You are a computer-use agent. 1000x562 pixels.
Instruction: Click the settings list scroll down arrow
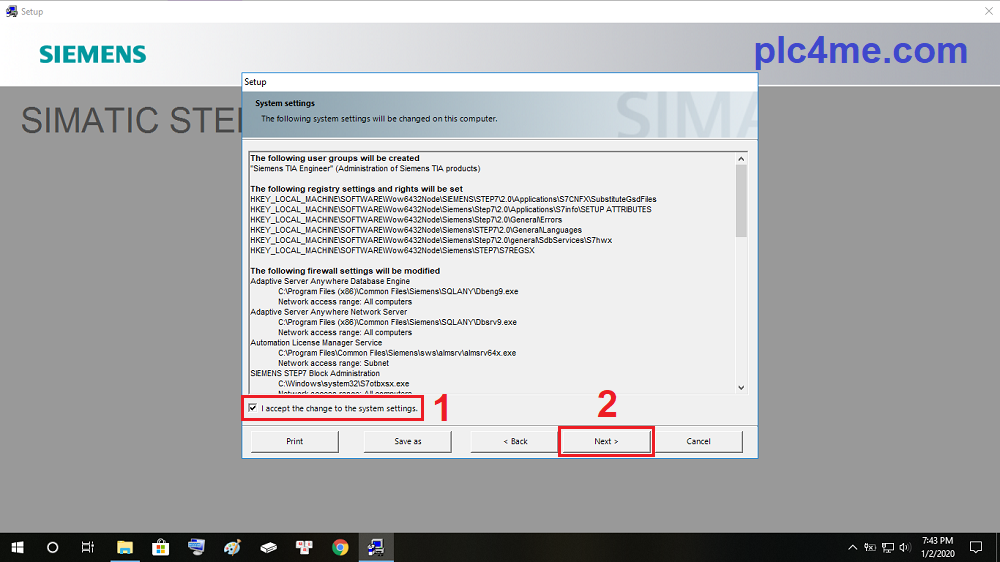(x=741, y=387)
